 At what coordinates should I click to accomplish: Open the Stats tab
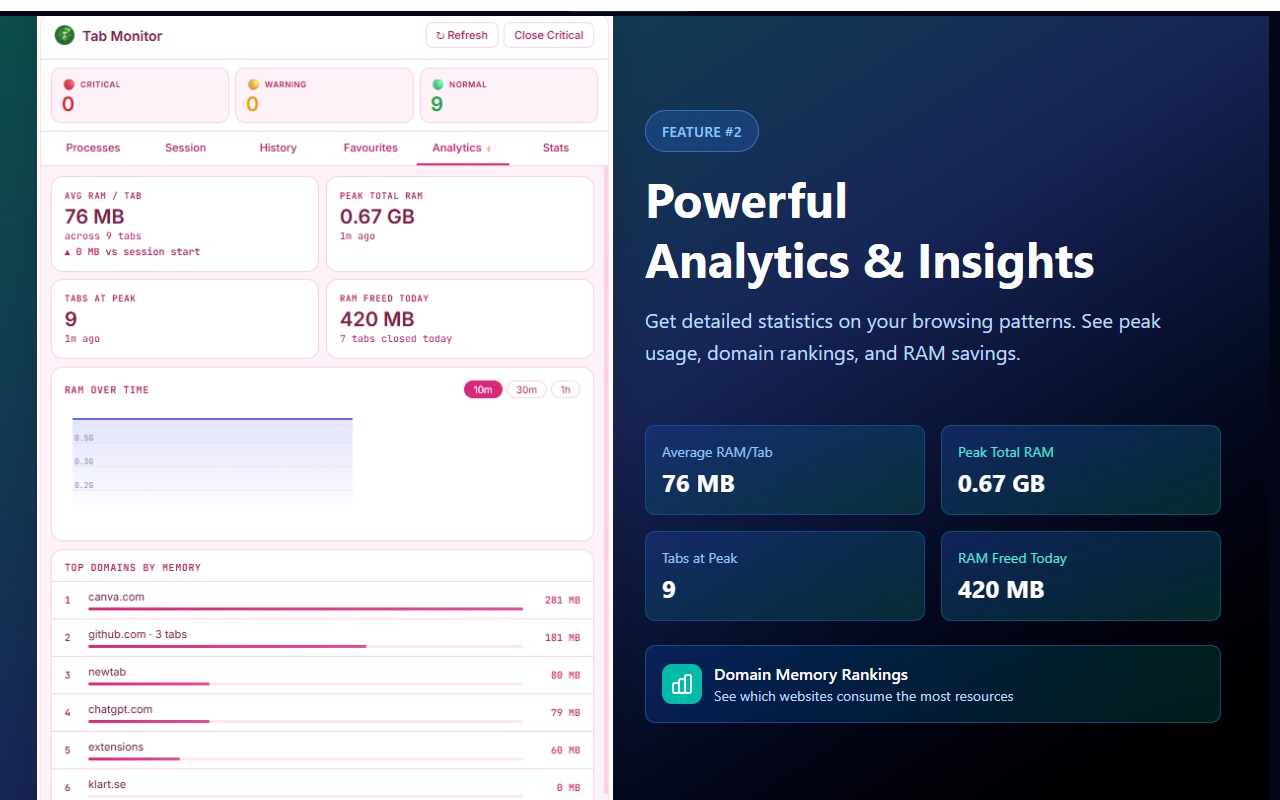coord(556,148)
